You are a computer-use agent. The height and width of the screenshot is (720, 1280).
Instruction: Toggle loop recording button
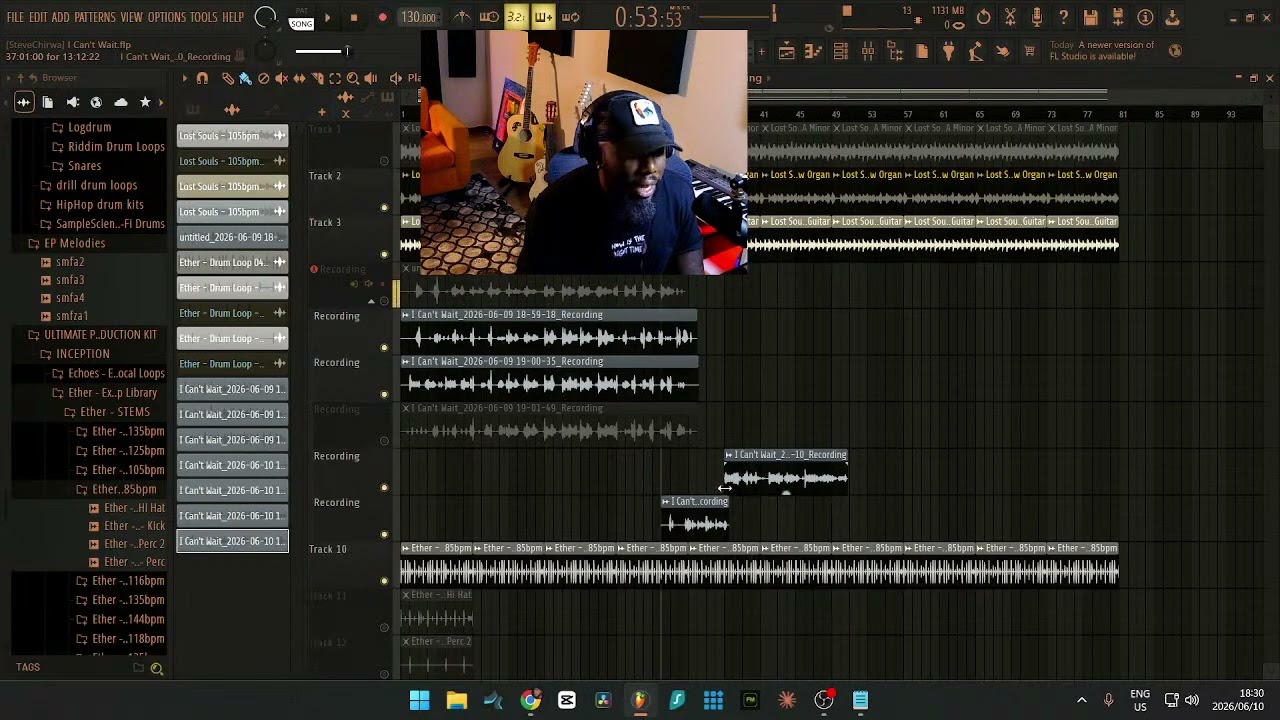click(x=570, y=17)
